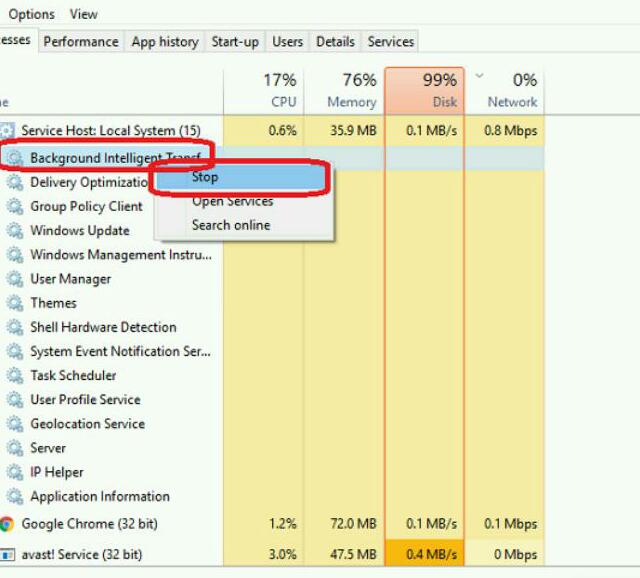Screen dimensions: 640x578
Task: Click the chevron above Network column
Action: click(479, 76)
